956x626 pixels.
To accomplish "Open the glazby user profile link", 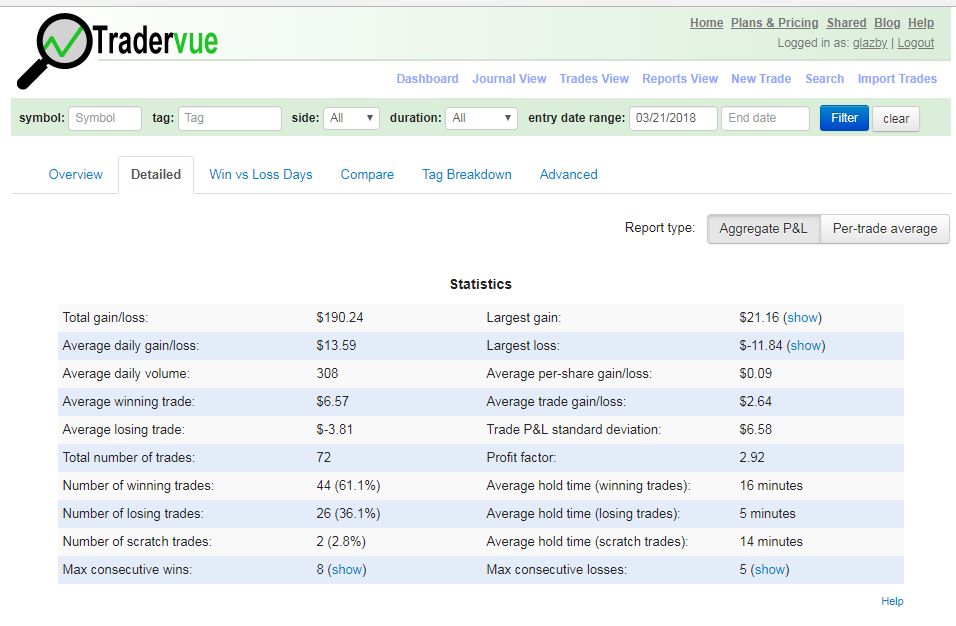I will coord(869,43).
